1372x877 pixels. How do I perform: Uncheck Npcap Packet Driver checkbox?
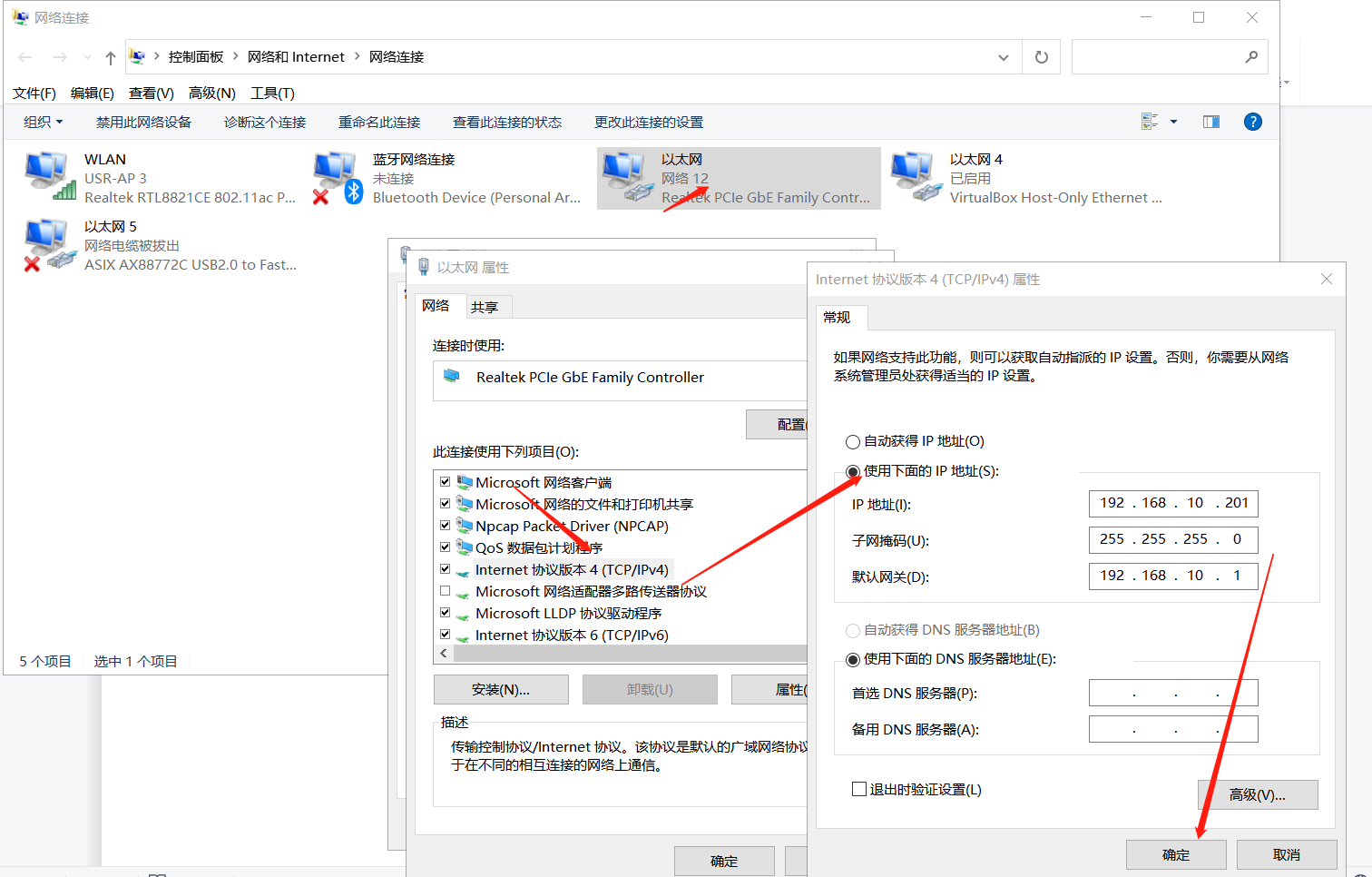point(446,526)
